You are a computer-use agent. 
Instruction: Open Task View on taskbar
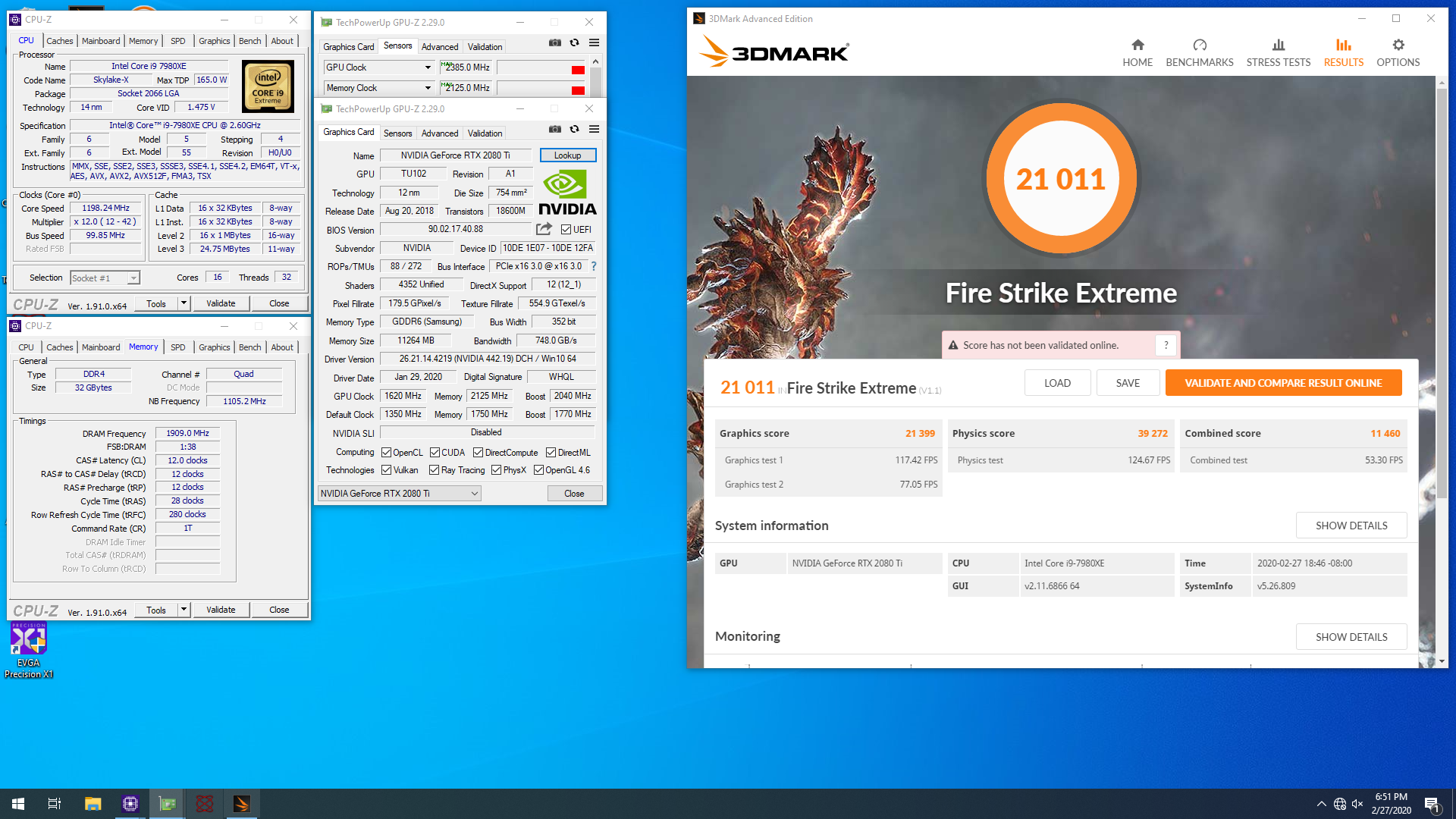tap(55, 804)
